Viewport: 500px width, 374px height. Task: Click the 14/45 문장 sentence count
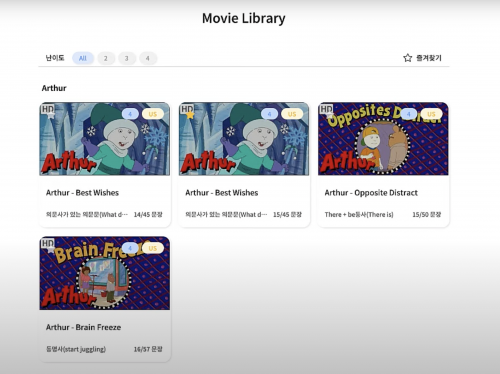(x=148, y=215)
